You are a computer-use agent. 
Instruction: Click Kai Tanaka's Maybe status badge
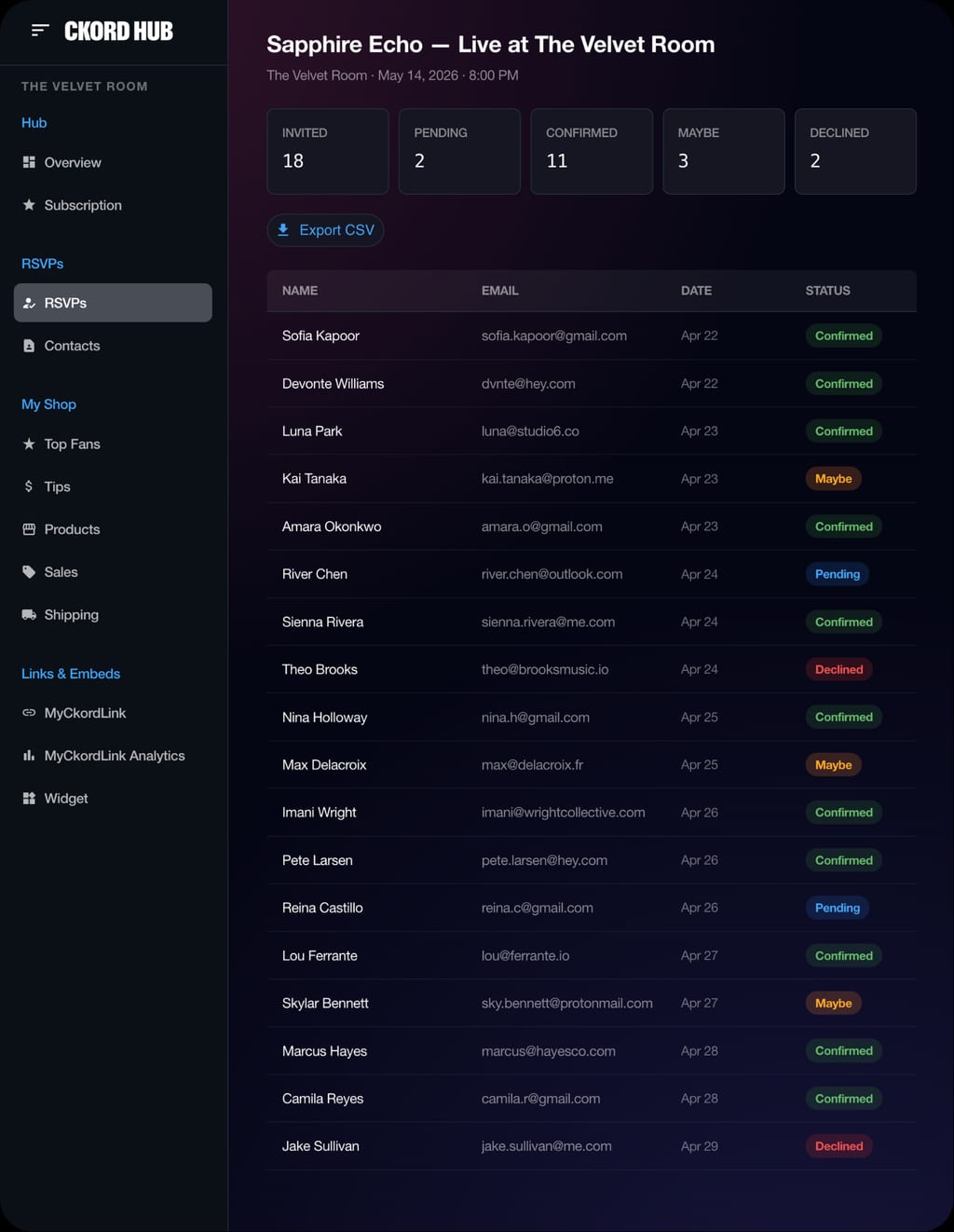[834, 479]
